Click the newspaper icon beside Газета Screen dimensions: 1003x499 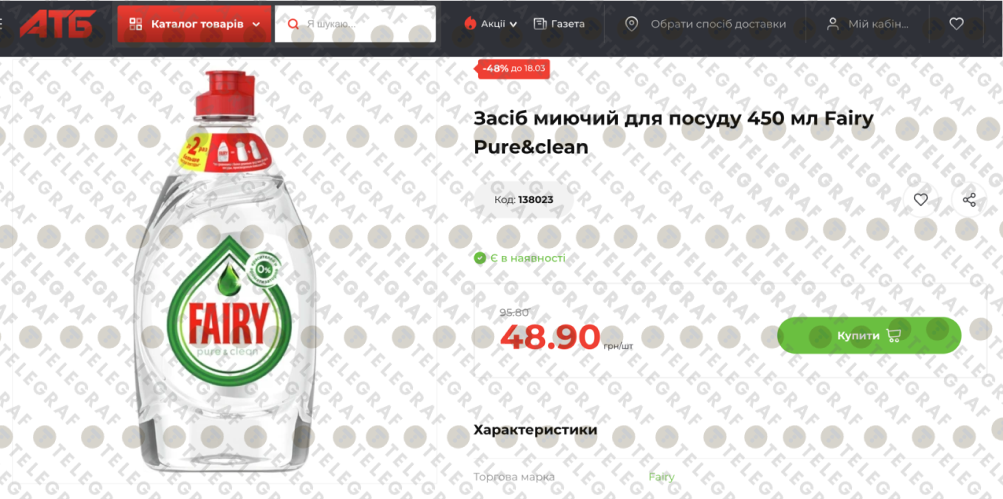(540, 24)
